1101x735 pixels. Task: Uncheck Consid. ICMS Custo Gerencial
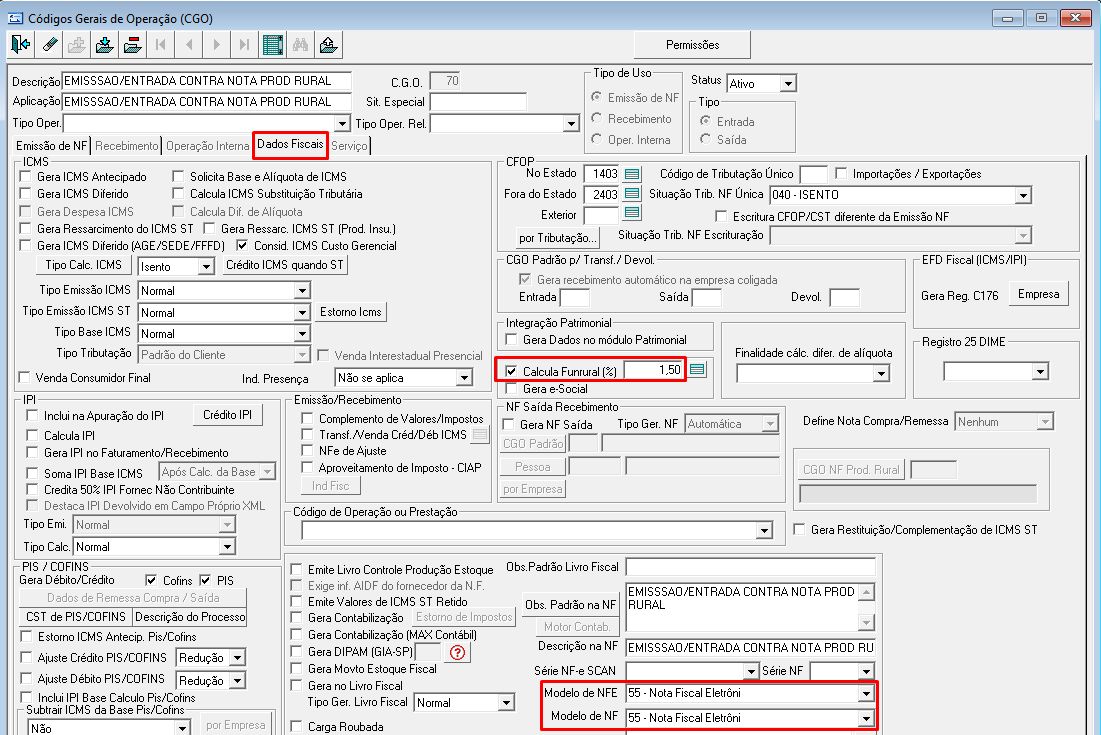[242, 246]
